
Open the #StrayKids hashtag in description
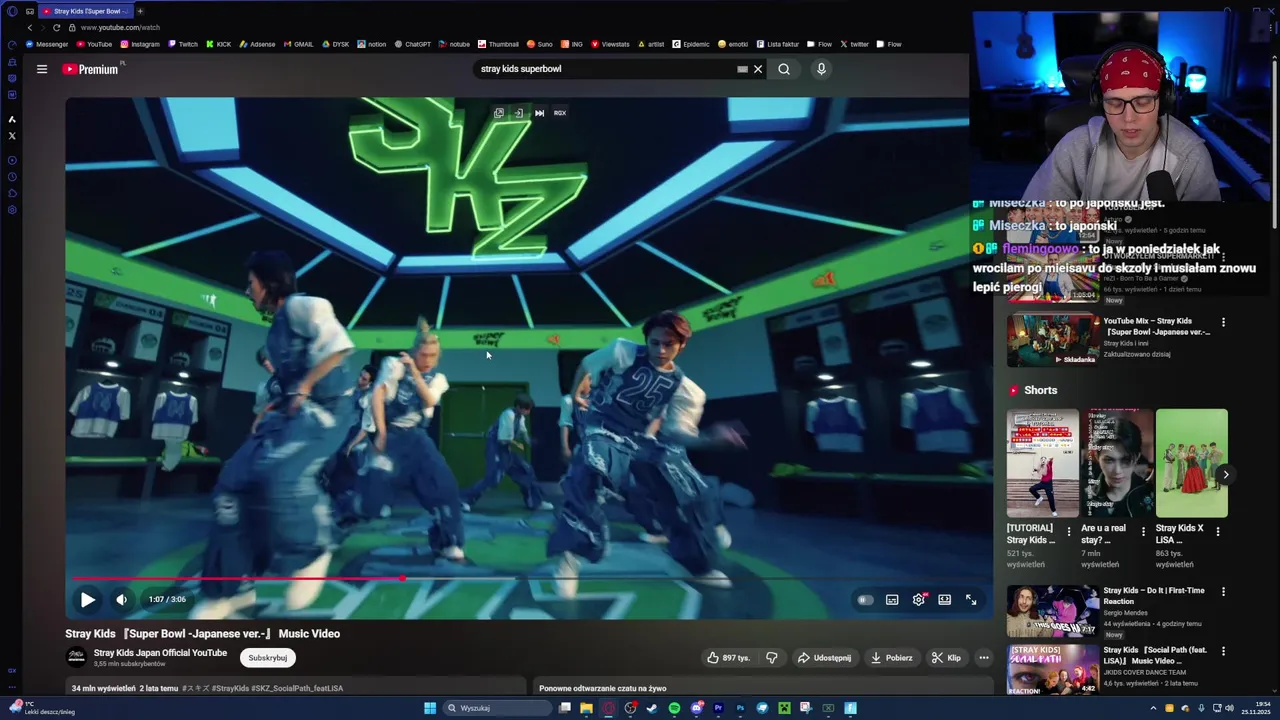230,688
